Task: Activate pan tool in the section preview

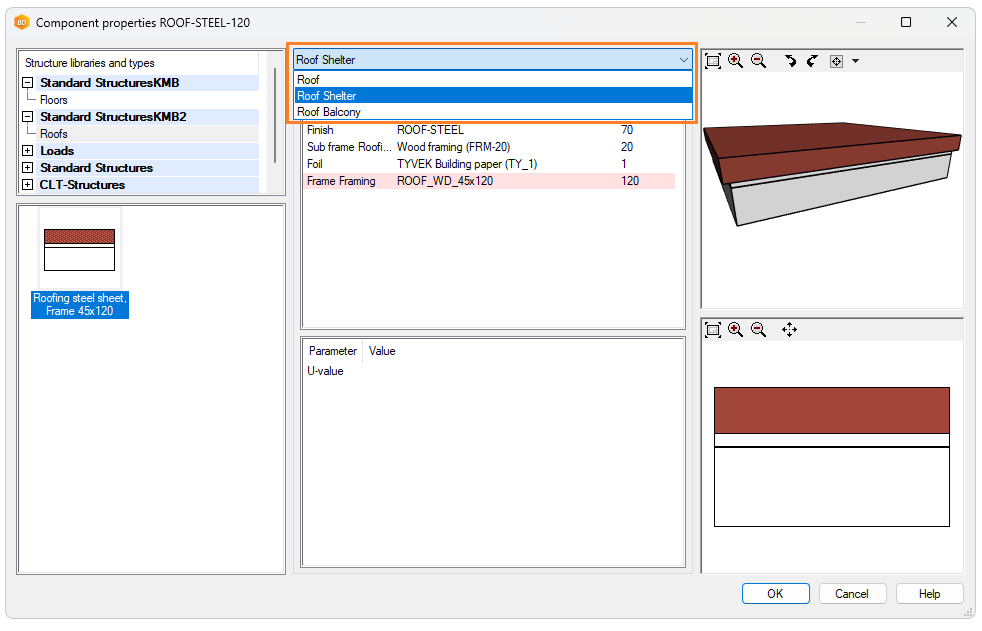Action: (789, 329)
